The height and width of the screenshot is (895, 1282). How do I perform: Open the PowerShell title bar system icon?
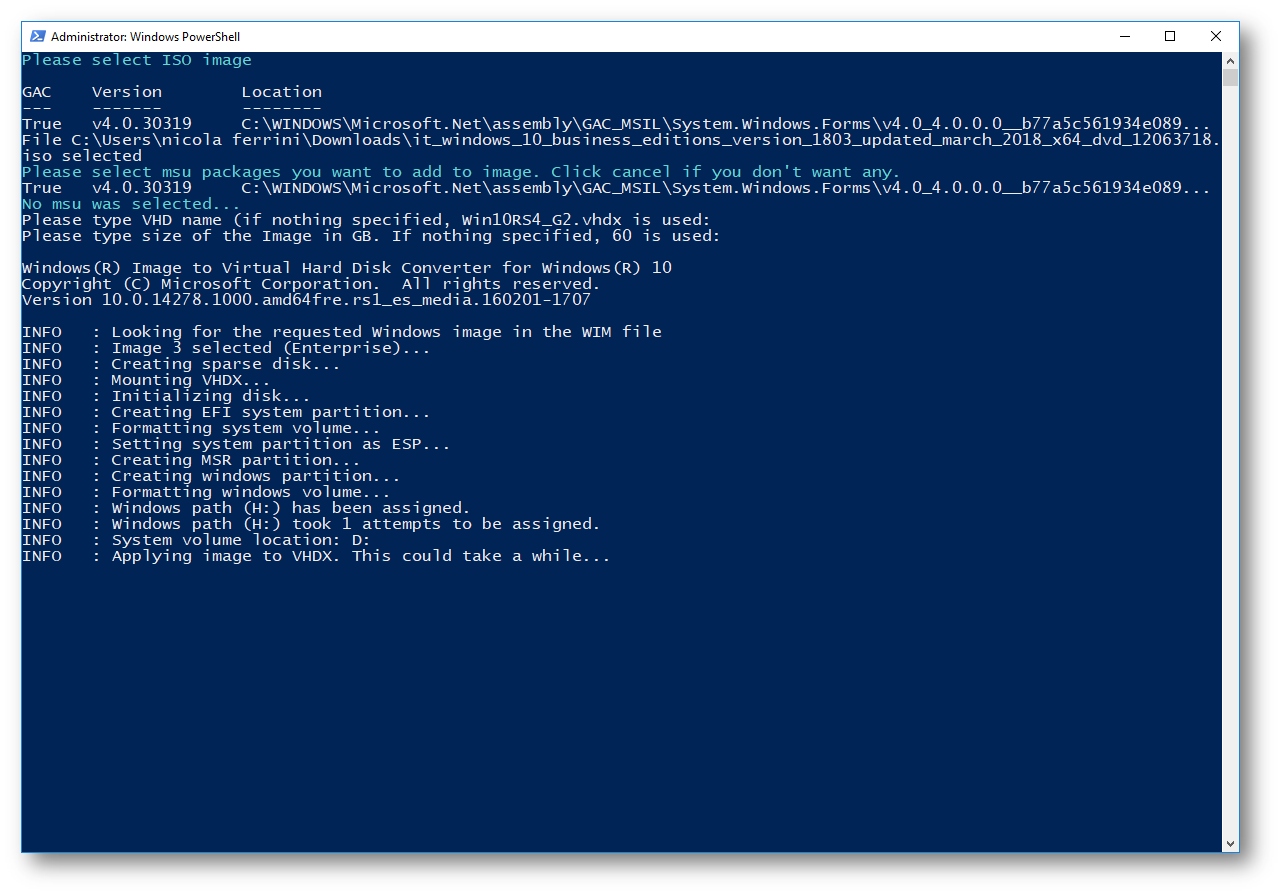coord(37,37)
